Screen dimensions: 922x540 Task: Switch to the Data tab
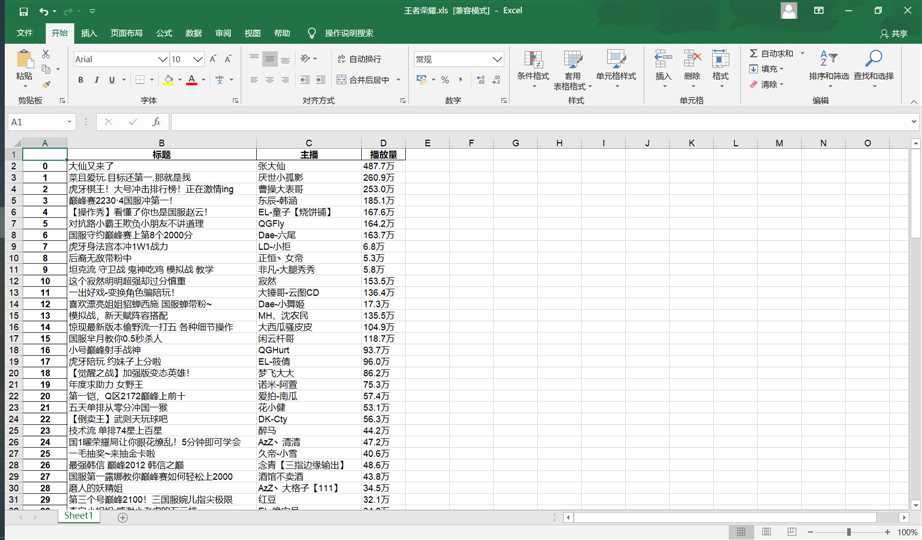[x=193, y=33]
